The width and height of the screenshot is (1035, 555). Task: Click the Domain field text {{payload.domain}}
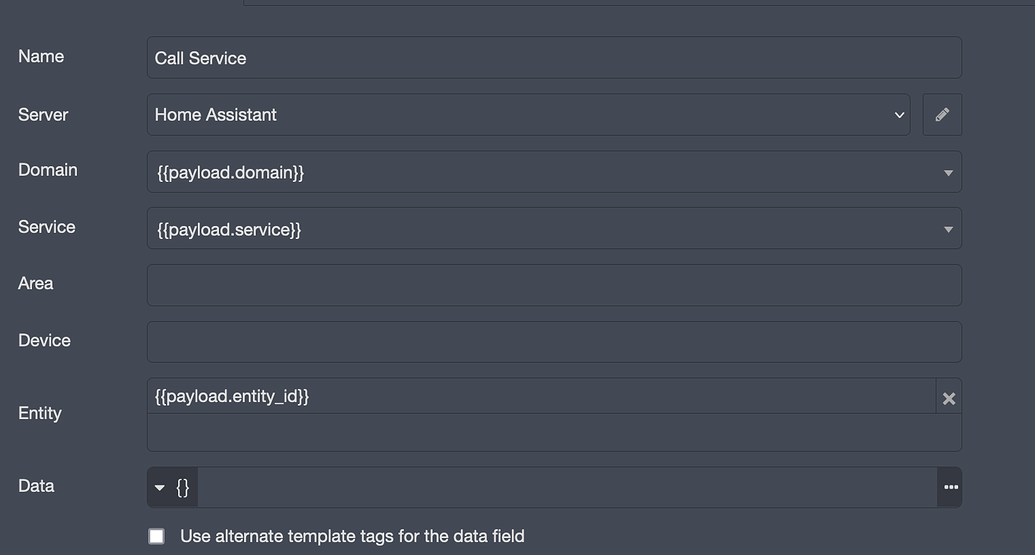coord(230,173)
